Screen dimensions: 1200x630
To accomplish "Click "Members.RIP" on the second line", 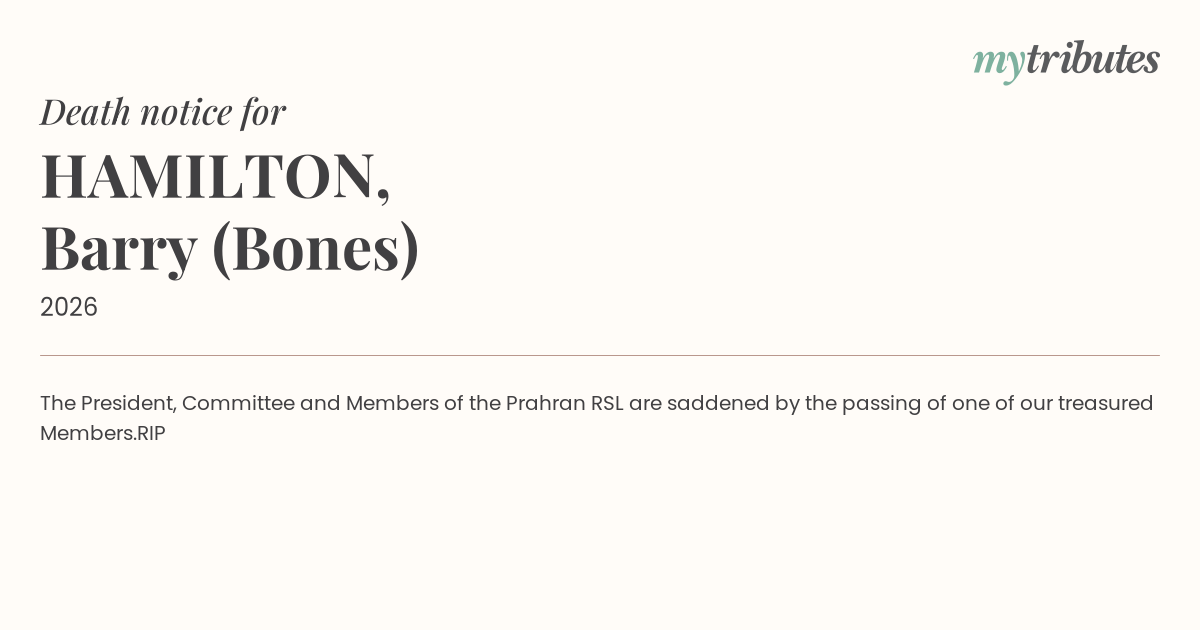I will click(x=103, y=433).
